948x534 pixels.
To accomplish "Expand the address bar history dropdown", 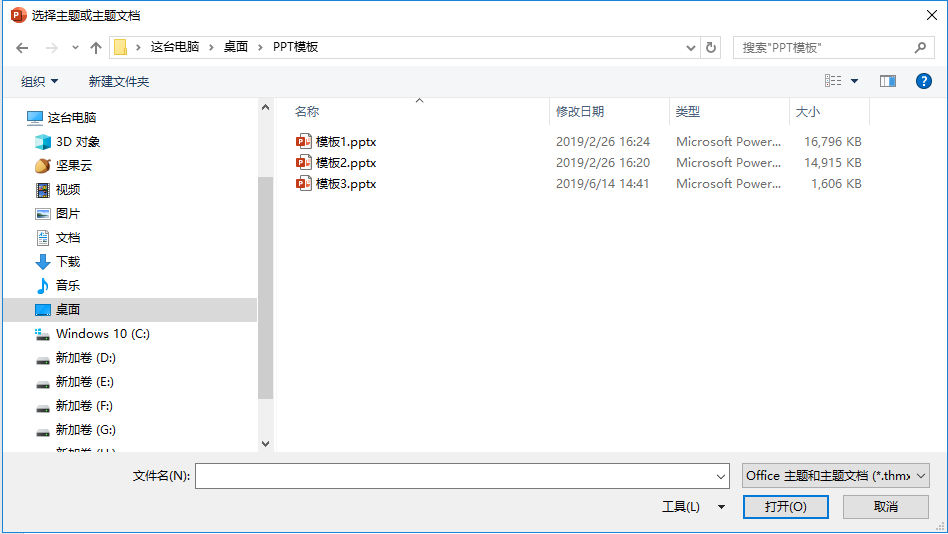I will click(690, 48).
